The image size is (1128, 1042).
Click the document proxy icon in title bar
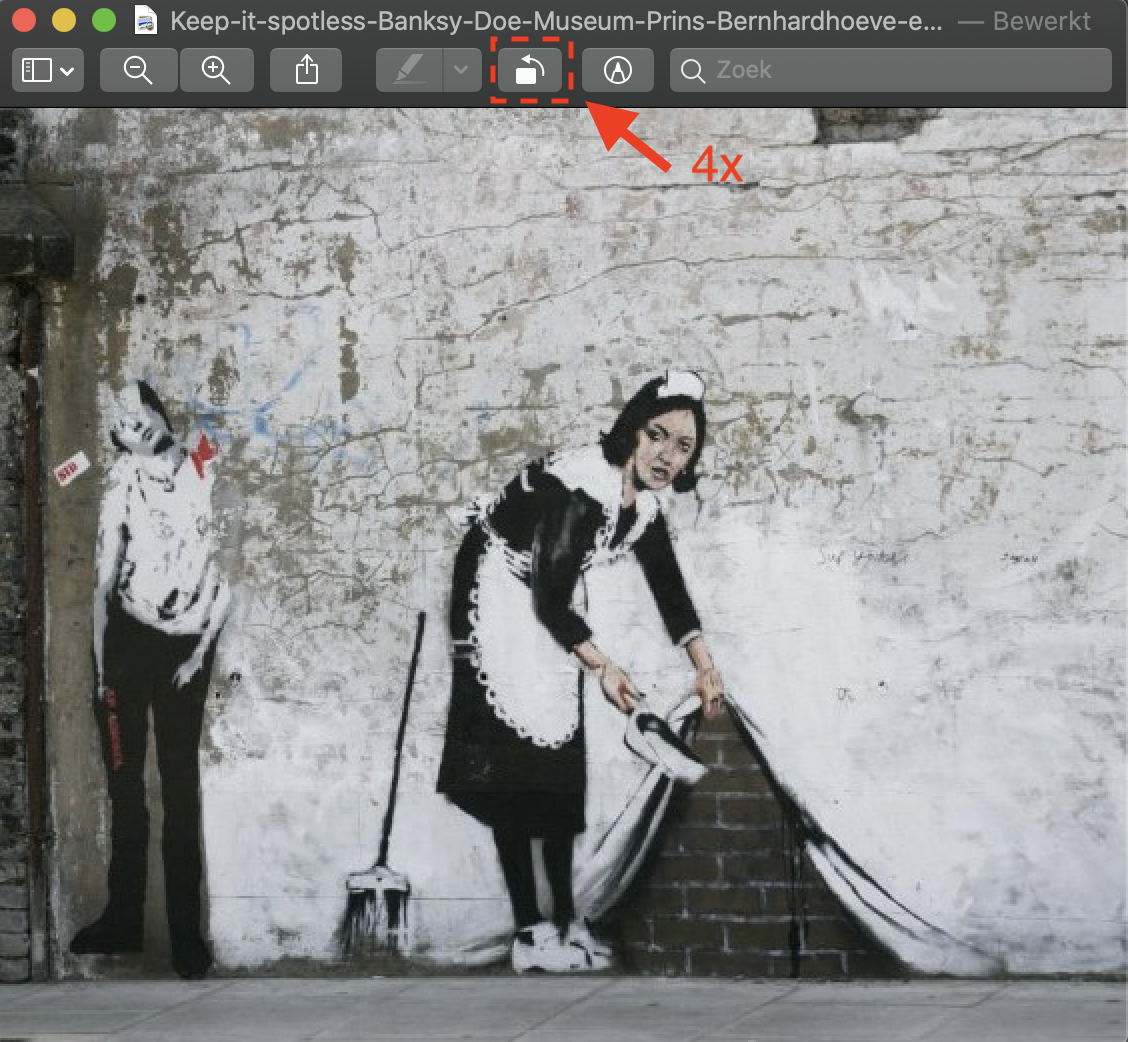tap(146, 20)
